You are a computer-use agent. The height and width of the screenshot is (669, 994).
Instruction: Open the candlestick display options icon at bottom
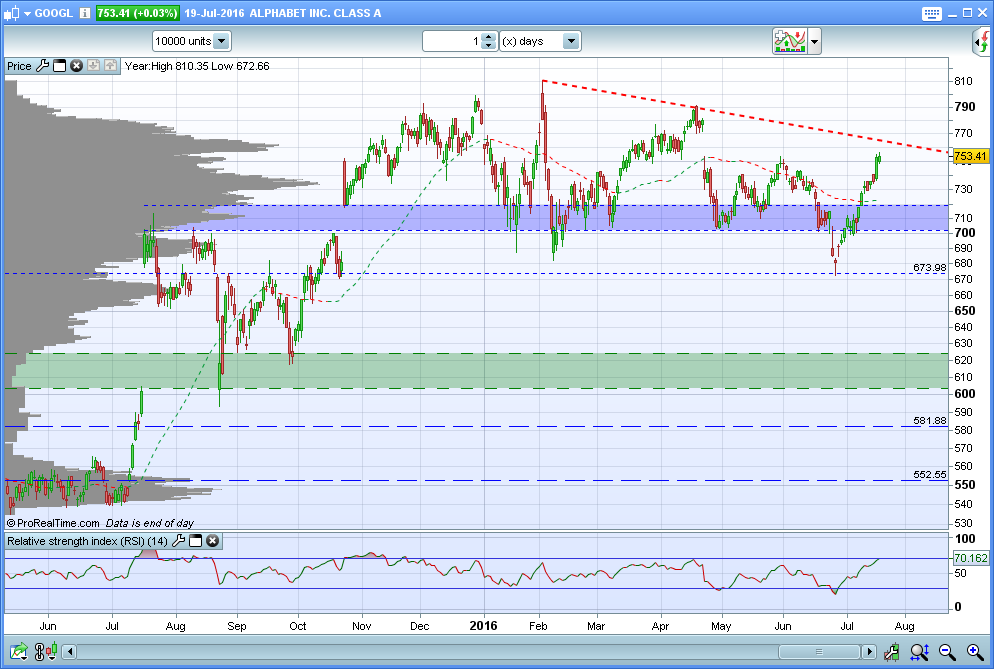coord(52,651)
